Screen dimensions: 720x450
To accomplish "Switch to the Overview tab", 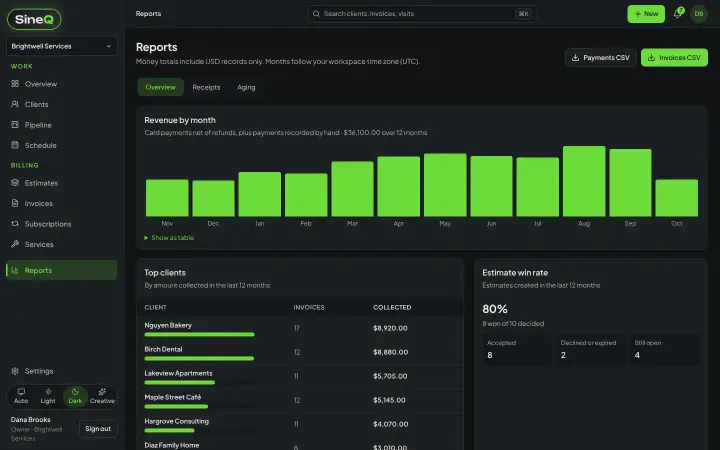I will tap(160, 87).
